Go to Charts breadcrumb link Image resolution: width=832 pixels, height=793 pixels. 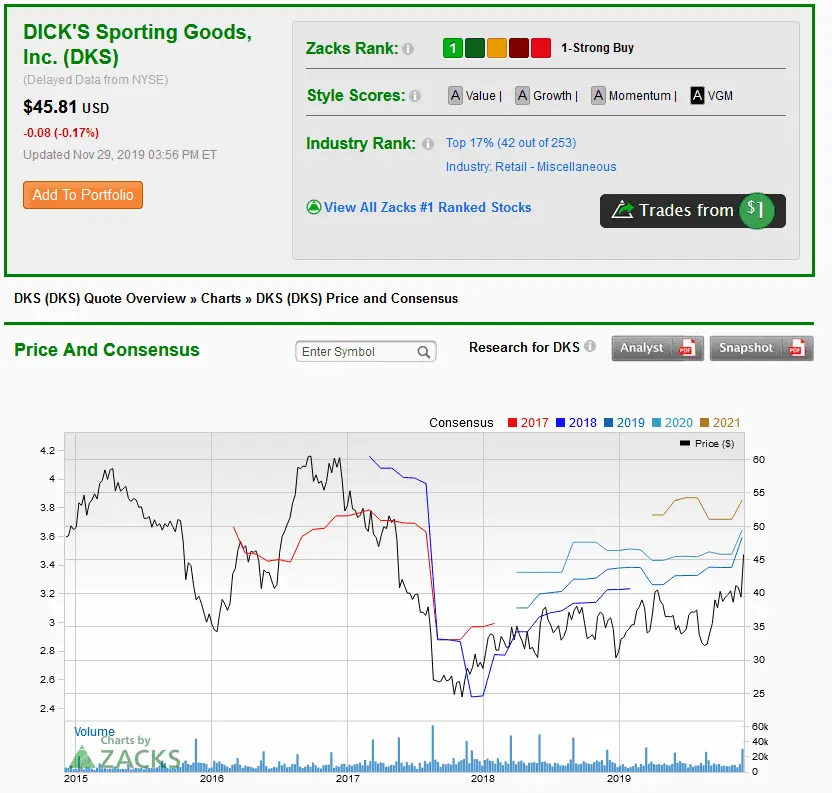pos(221,298)
